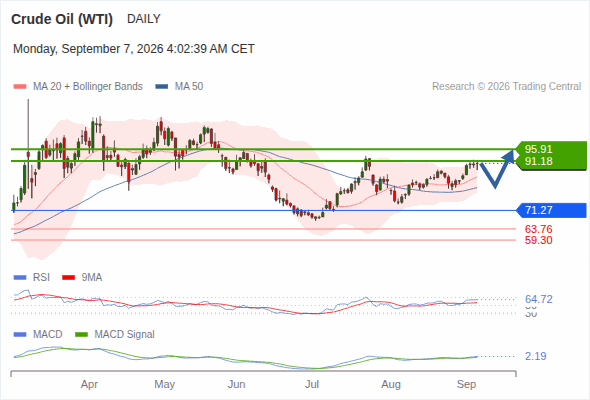
Task: Click the Apr marker on time axis
Action: point(89,385)
